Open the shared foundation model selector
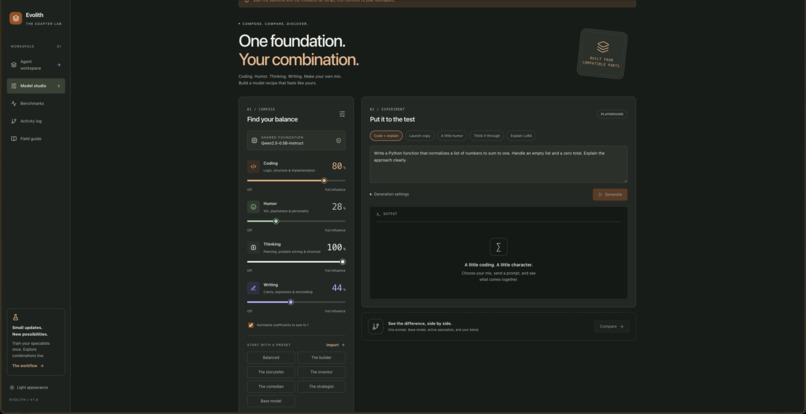 [x=296, y=140]
